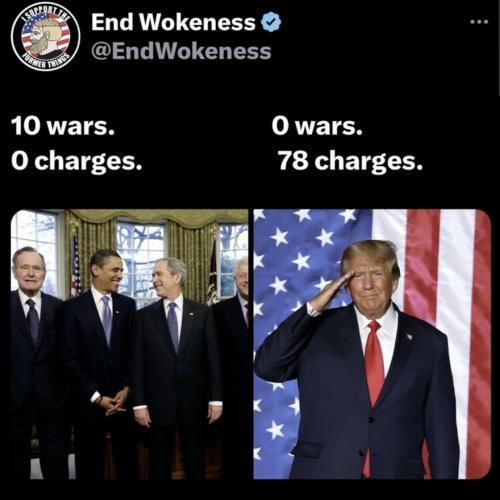Open the three-dot more options menu
This screenshot has width=500, height=500.
479,22
